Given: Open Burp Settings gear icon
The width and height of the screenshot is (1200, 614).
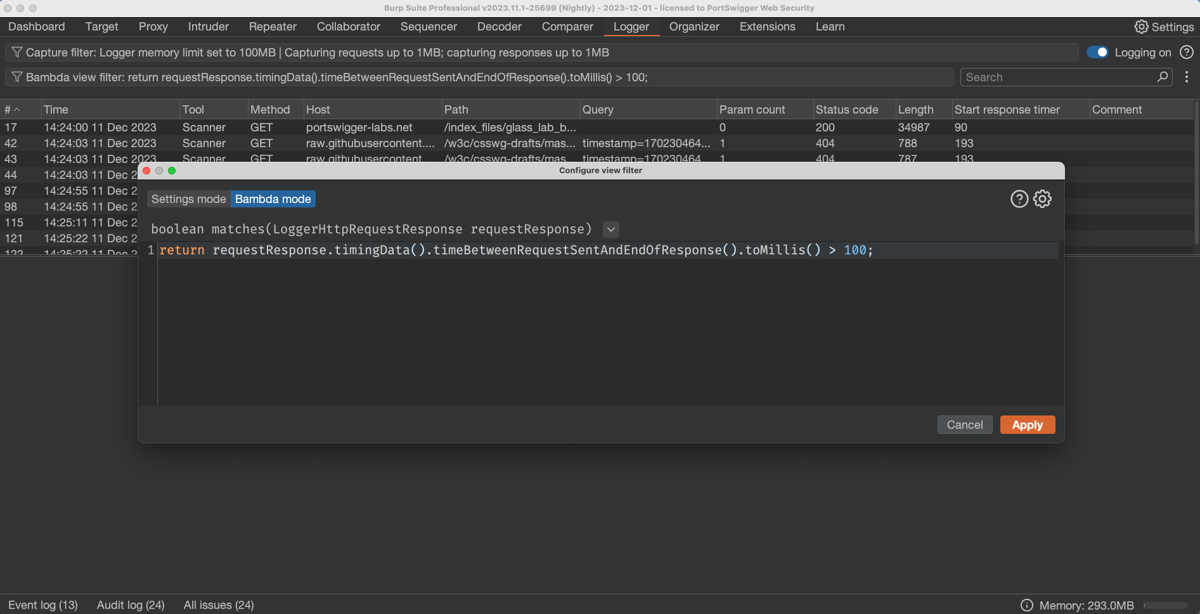Looking at the screenshot, I should (1141, 27).
